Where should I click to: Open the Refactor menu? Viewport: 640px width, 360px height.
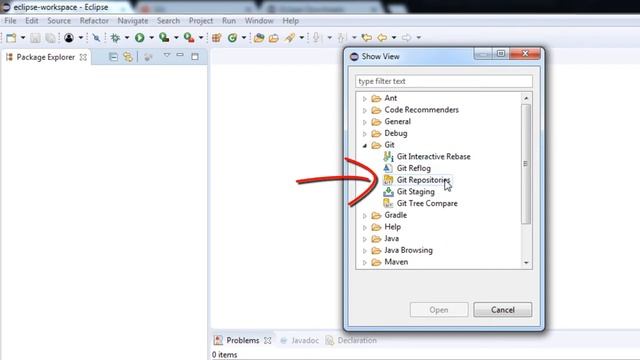(x=94, y=21)
